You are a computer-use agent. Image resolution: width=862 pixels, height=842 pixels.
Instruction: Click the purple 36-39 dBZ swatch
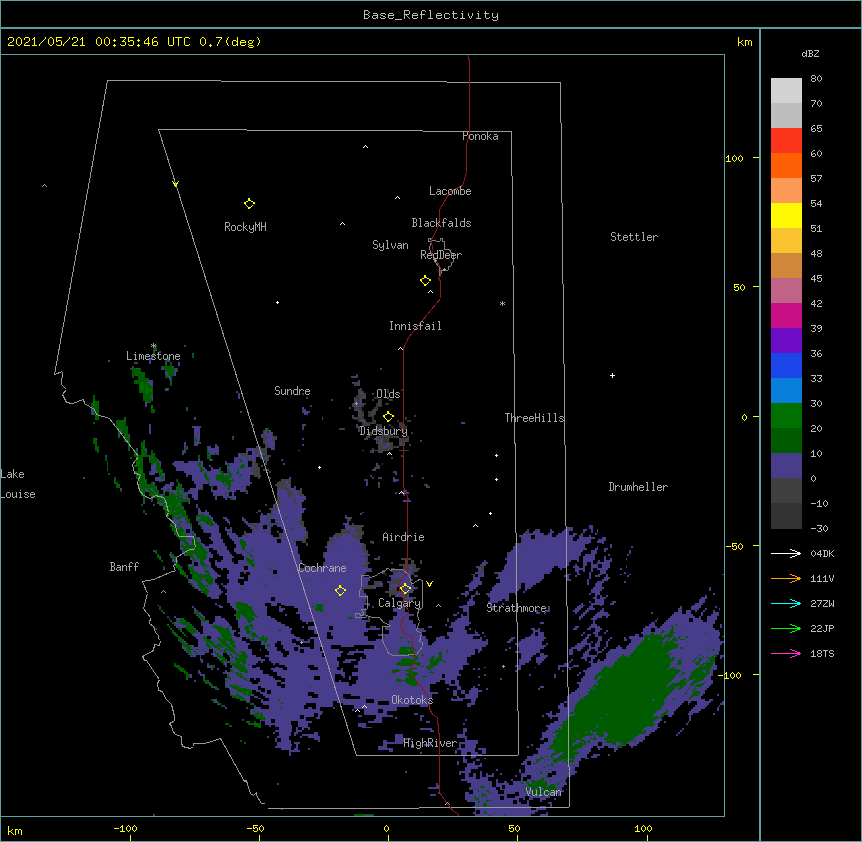786,341
